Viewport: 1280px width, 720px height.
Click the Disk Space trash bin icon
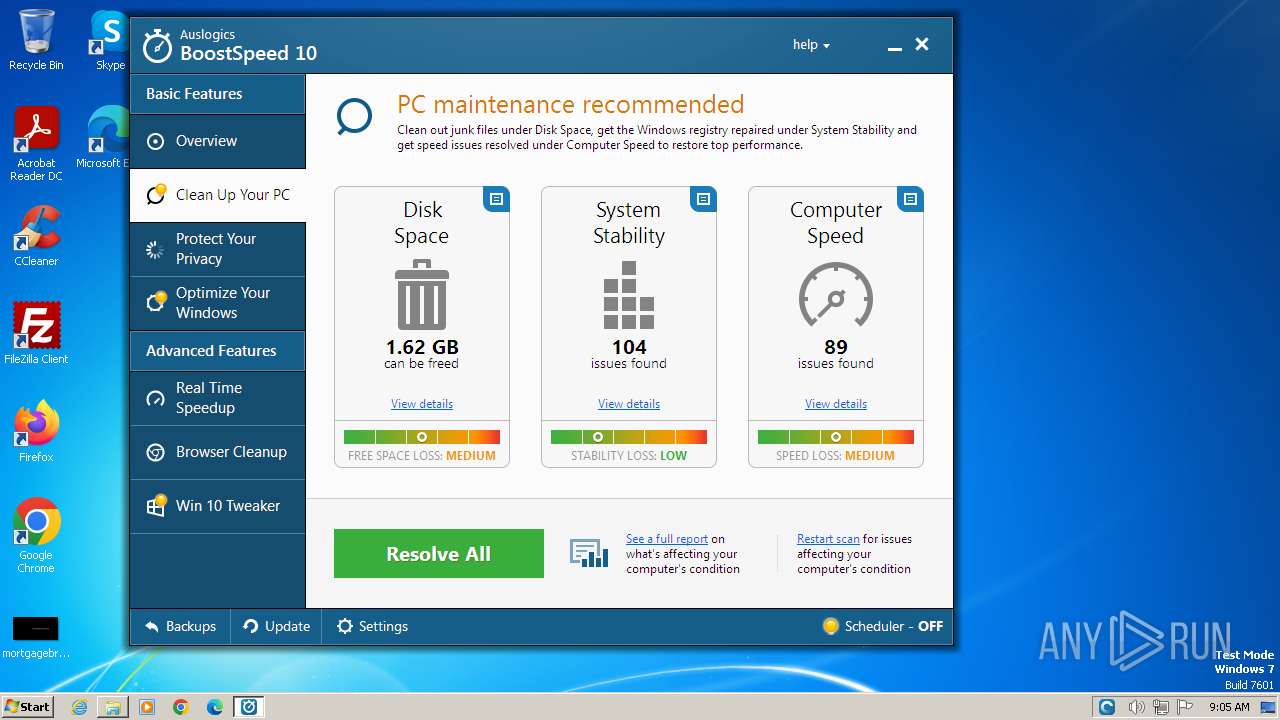[x=422, y=295]
